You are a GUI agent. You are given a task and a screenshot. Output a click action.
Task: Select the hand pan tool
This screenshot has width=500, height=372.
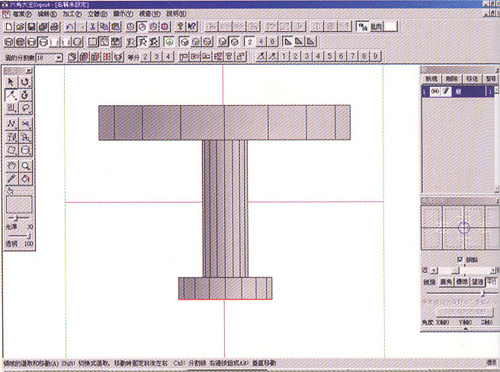[x=12, y=165]
